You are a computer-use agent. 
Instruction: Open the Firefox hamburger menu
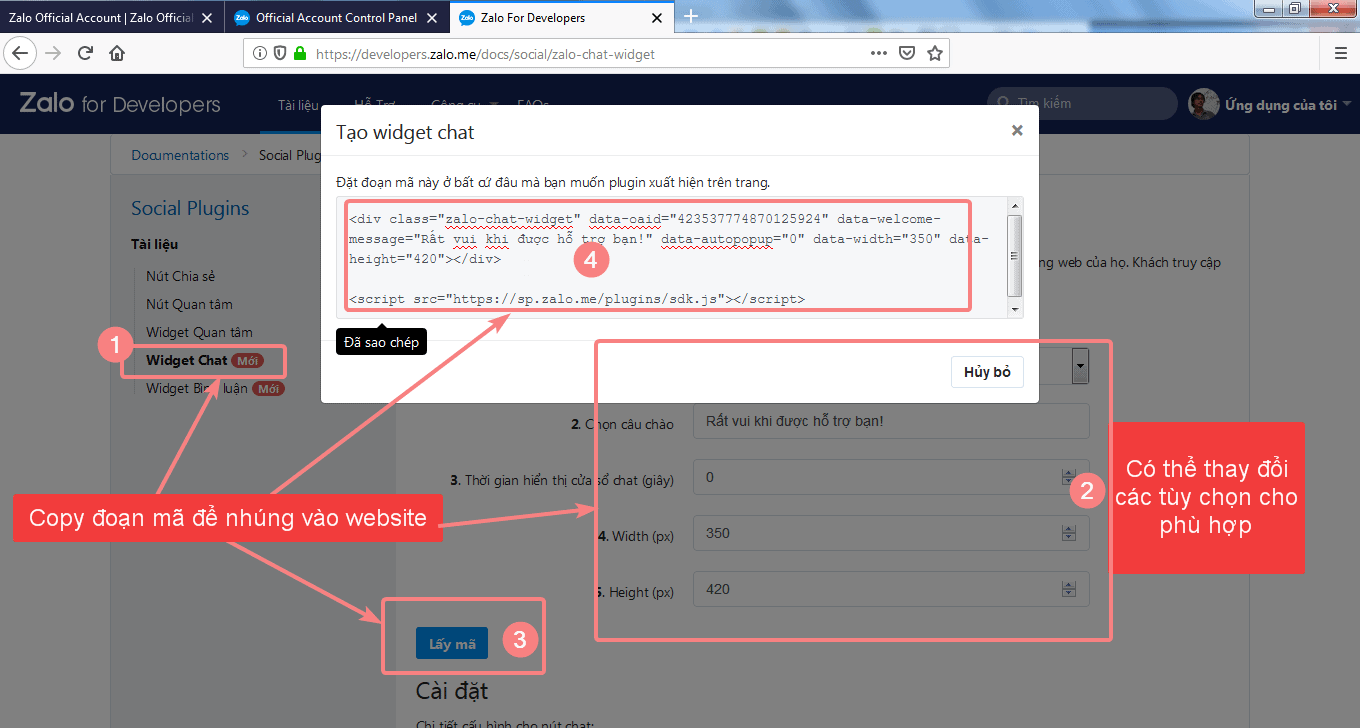point(1341,53)
